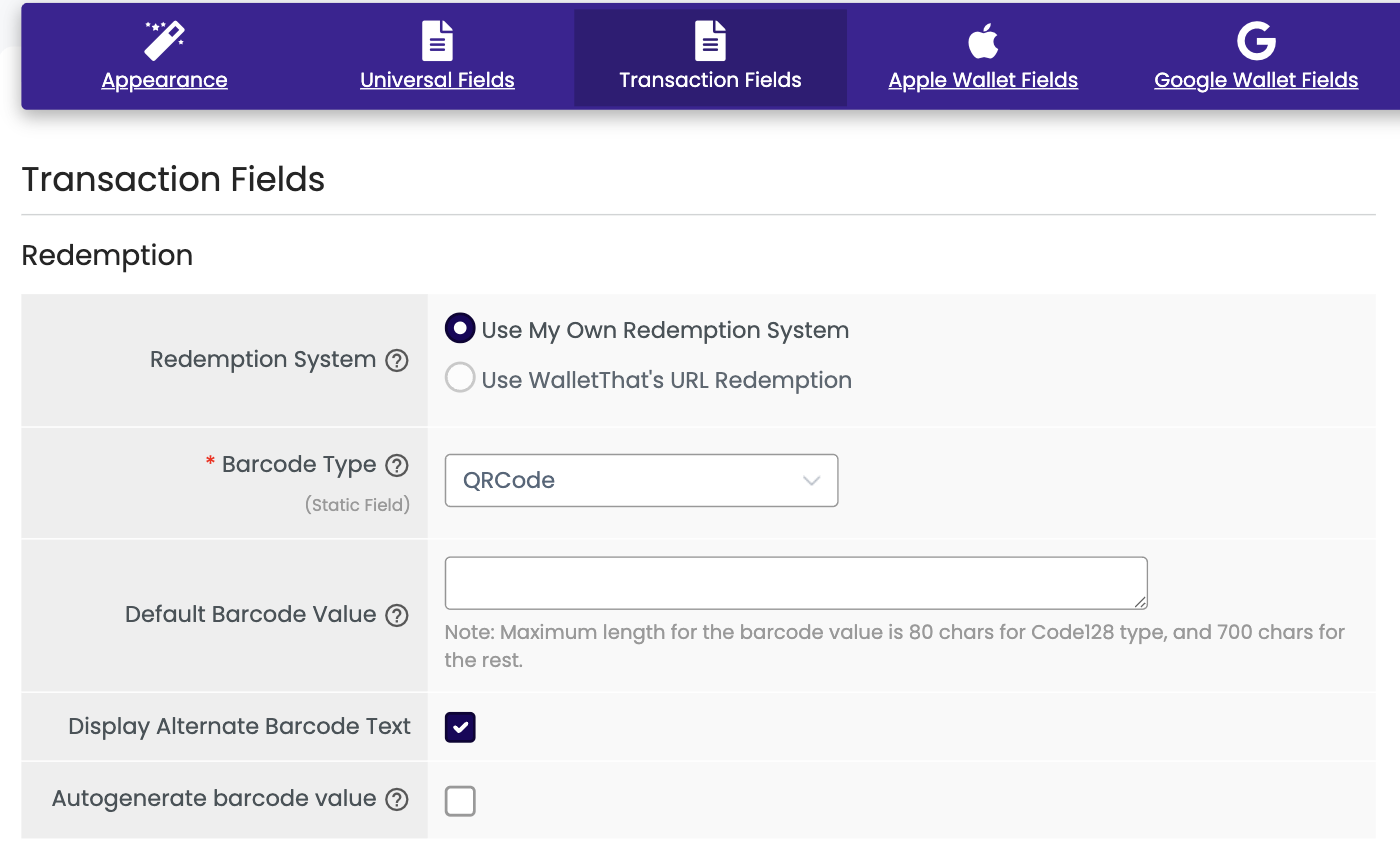Open help for Autogenerate barcode value
Image resolution: width=1400 pixels, height=851 pixels.
397,799
